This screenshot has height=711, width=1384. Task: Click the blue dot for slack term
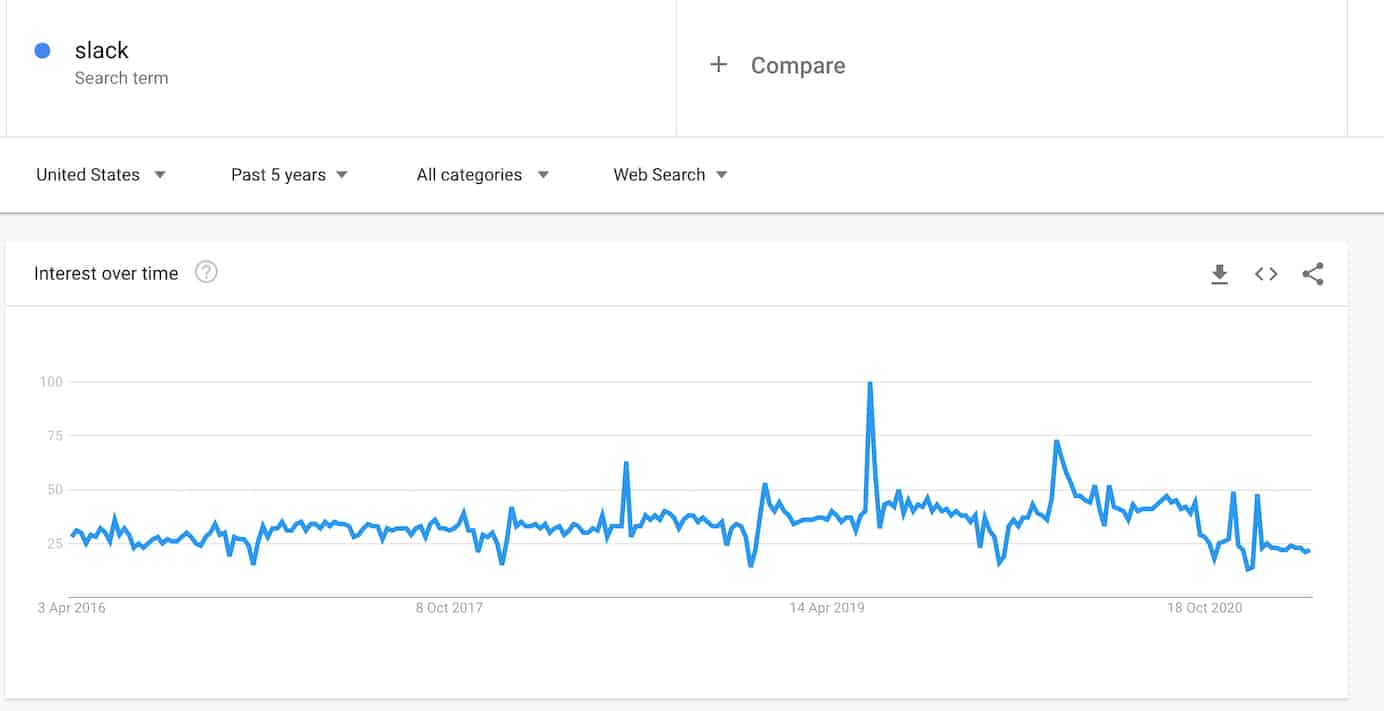tap(42, 50)
